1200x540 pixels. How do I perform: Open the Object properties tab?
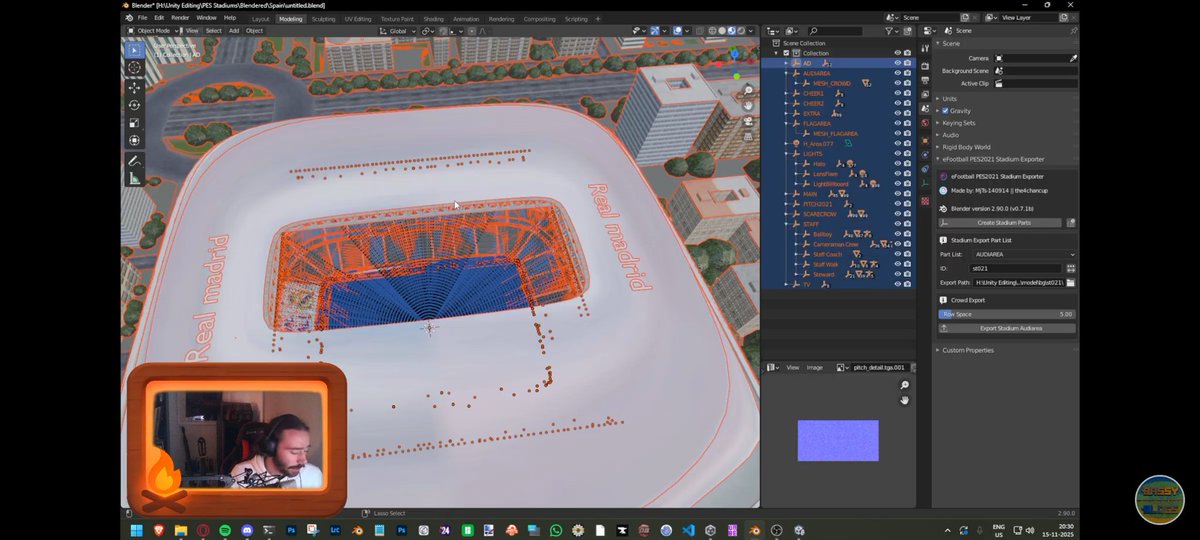pyautogui.click(x=925, y=140)
